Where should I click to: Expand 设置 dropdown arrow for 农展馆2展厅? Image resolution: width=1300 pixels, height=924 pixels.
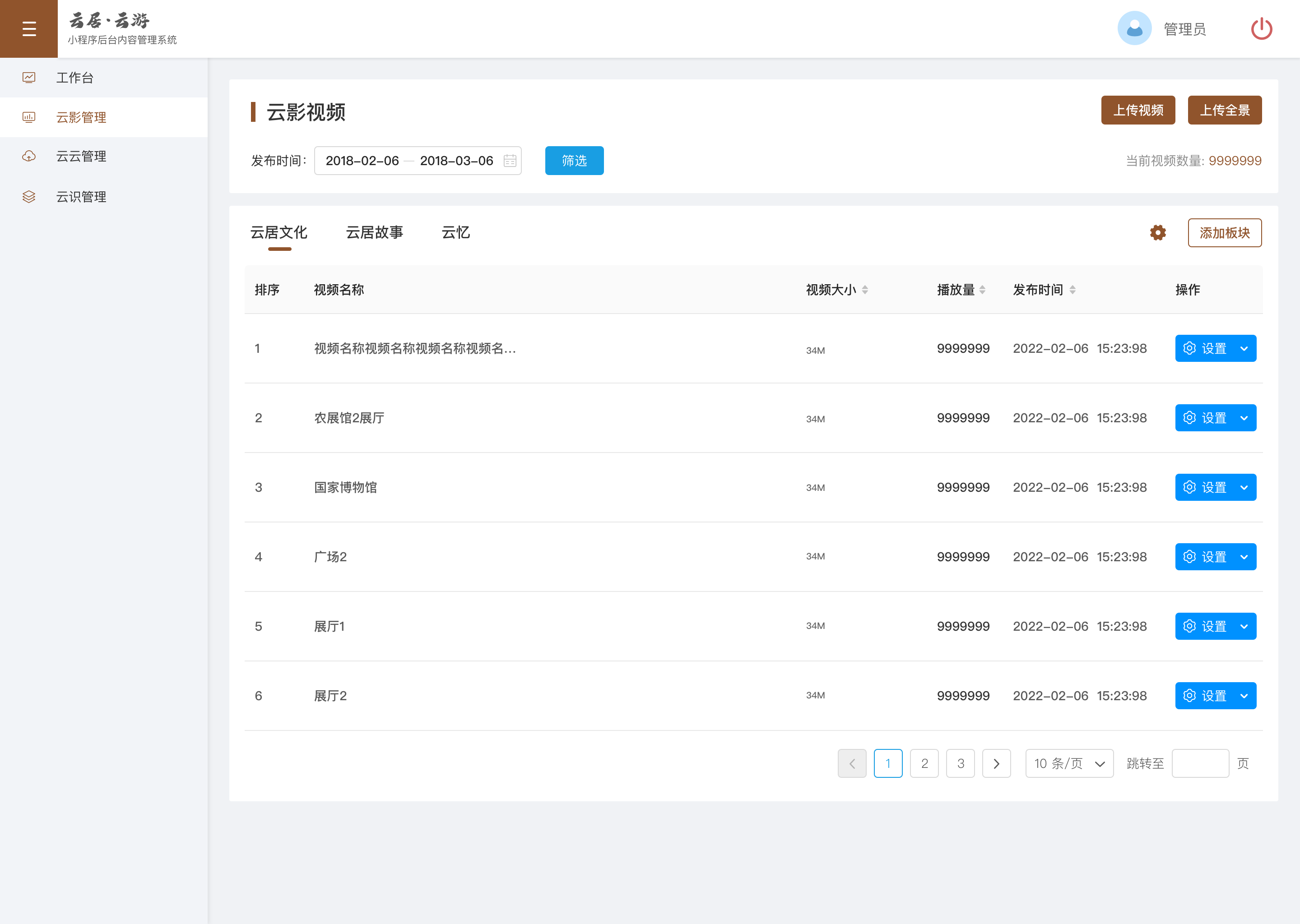(x=1244, y=418)
